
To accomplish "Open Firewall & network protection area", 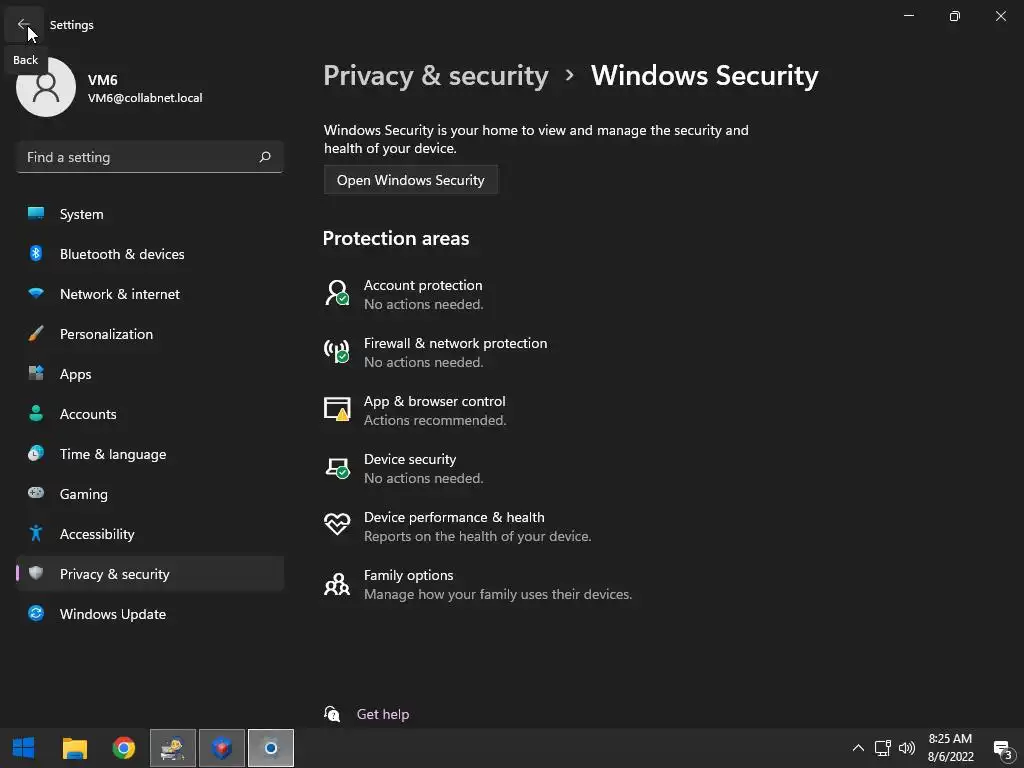I will click(436, 353).
